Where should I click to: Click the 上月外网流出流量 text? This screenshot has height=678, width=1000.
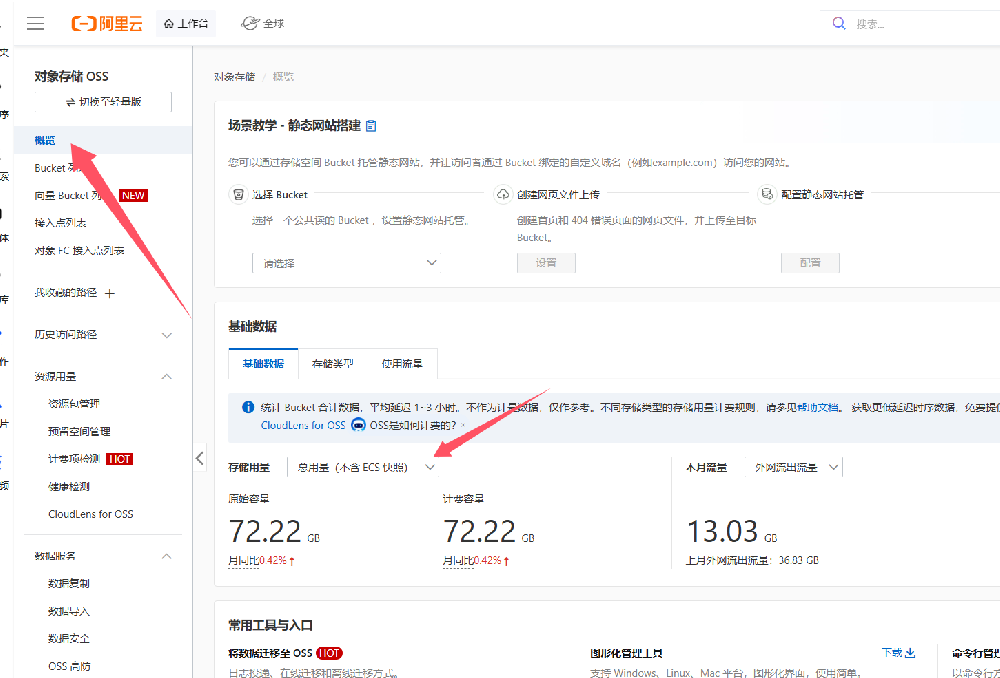point(752,561)
